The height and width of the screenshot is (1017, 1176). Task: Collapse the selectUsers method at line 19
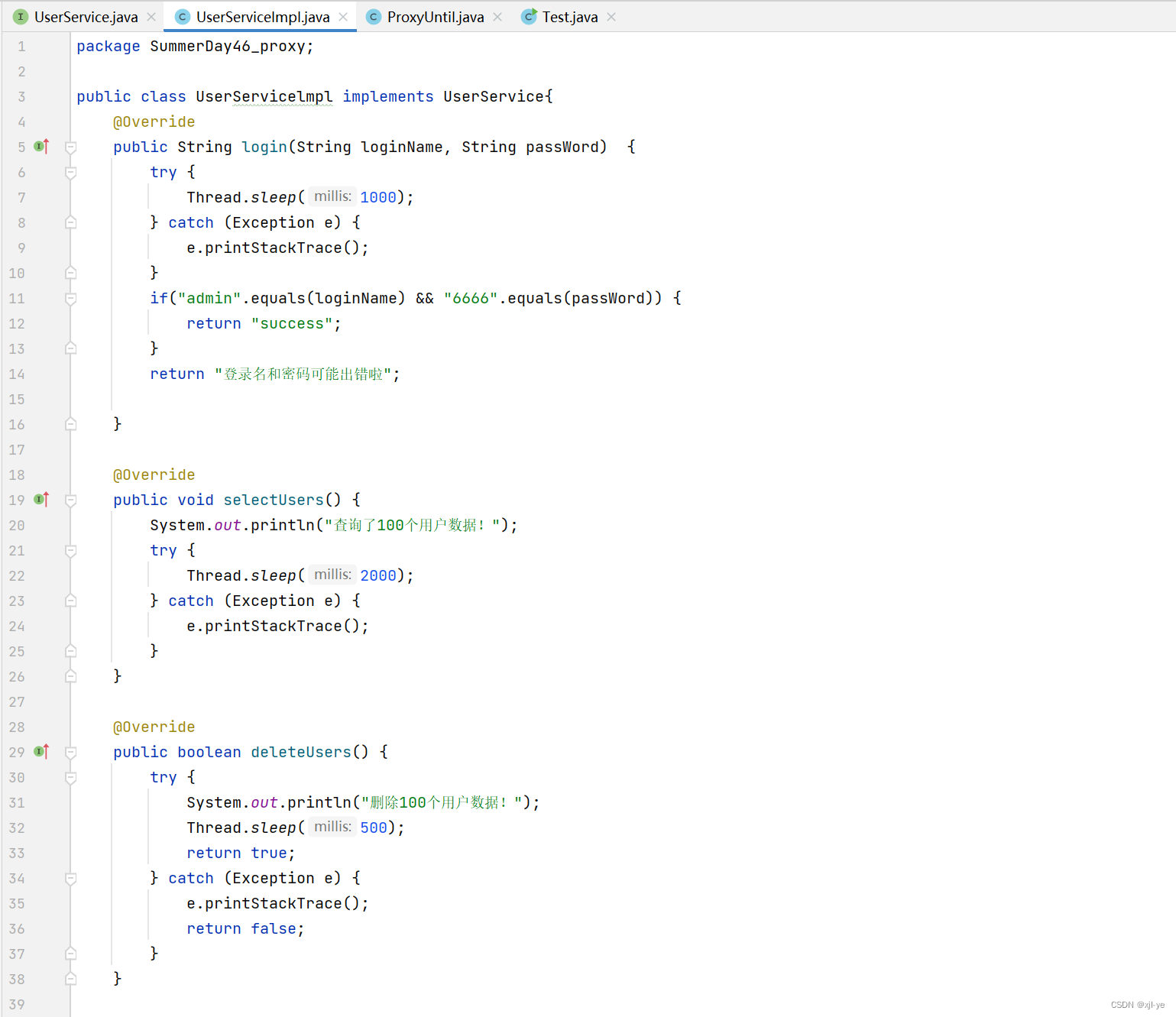click(70, 500)
